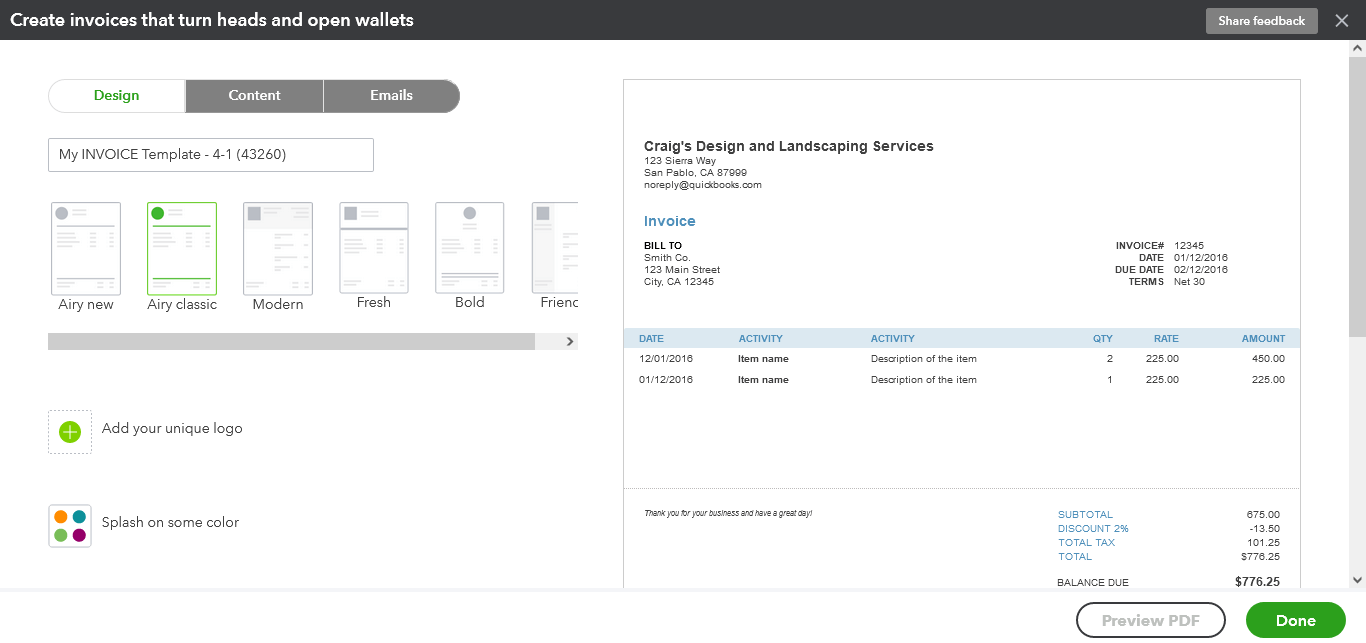Image resolution: width=1366 pixels, height=643 pixels.
Task: Switch to the Content tab
Action: point(254,96)
